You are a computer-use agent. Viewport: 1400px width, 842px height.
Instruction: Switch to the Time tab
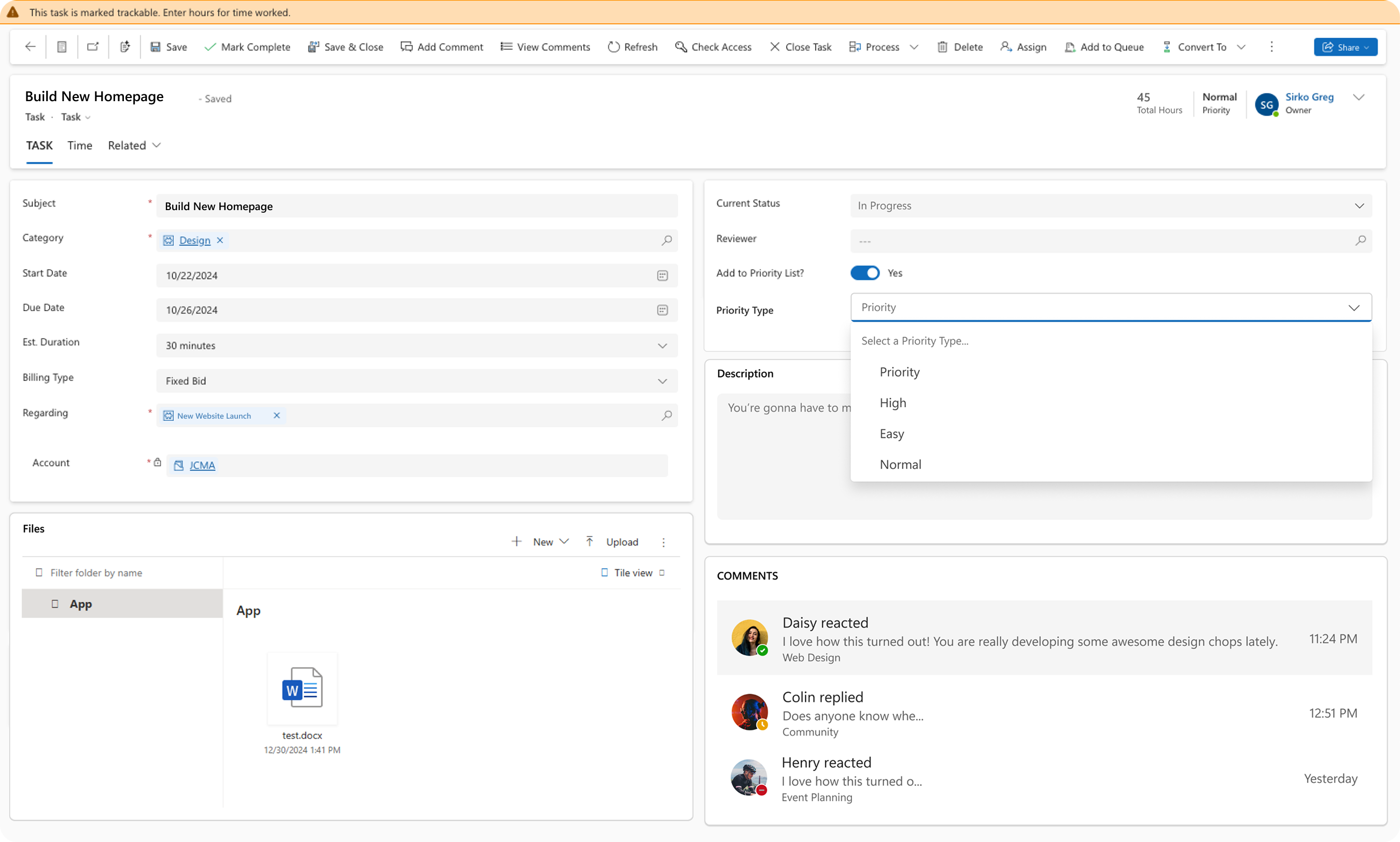coord(79,145)
